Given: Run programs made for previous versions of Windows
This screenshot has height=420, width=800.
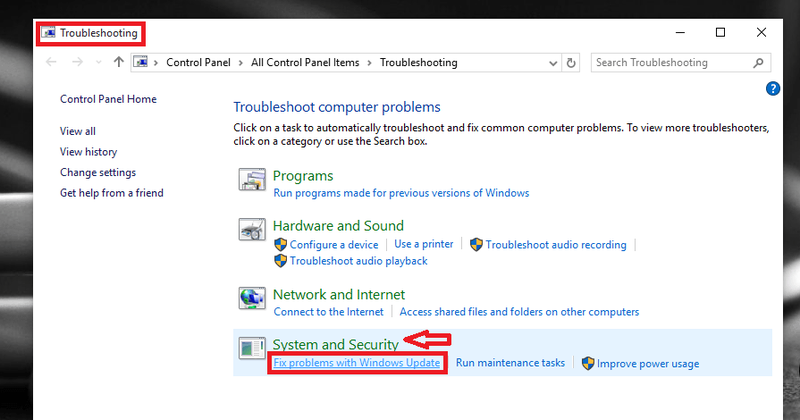Looking at the screenshot, I should [401, 193].
